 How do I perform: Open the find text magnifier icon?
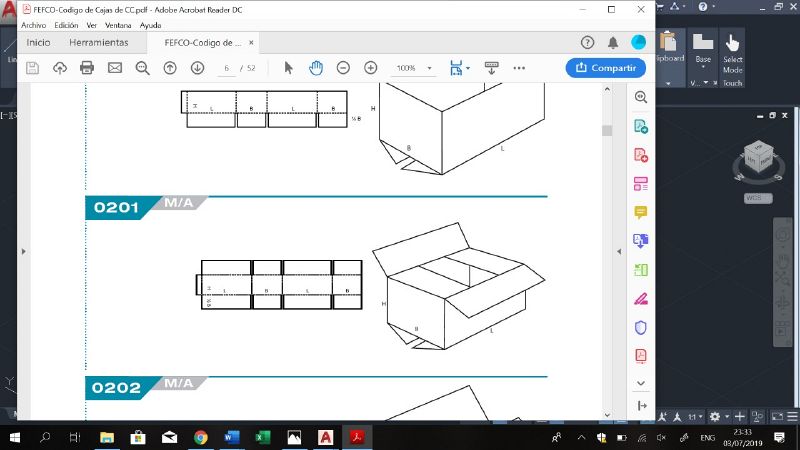point(142,68)
